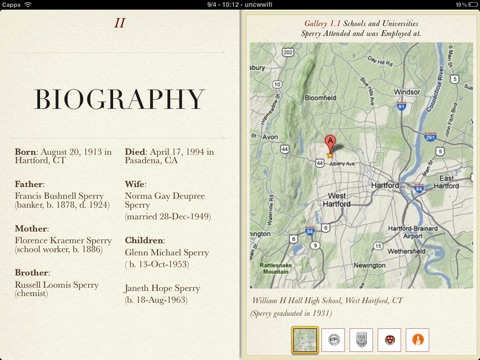Tap the Janeth Hope Sperry name
The height and width of the screenshot is (360, 480).
[x=162, y=288]
